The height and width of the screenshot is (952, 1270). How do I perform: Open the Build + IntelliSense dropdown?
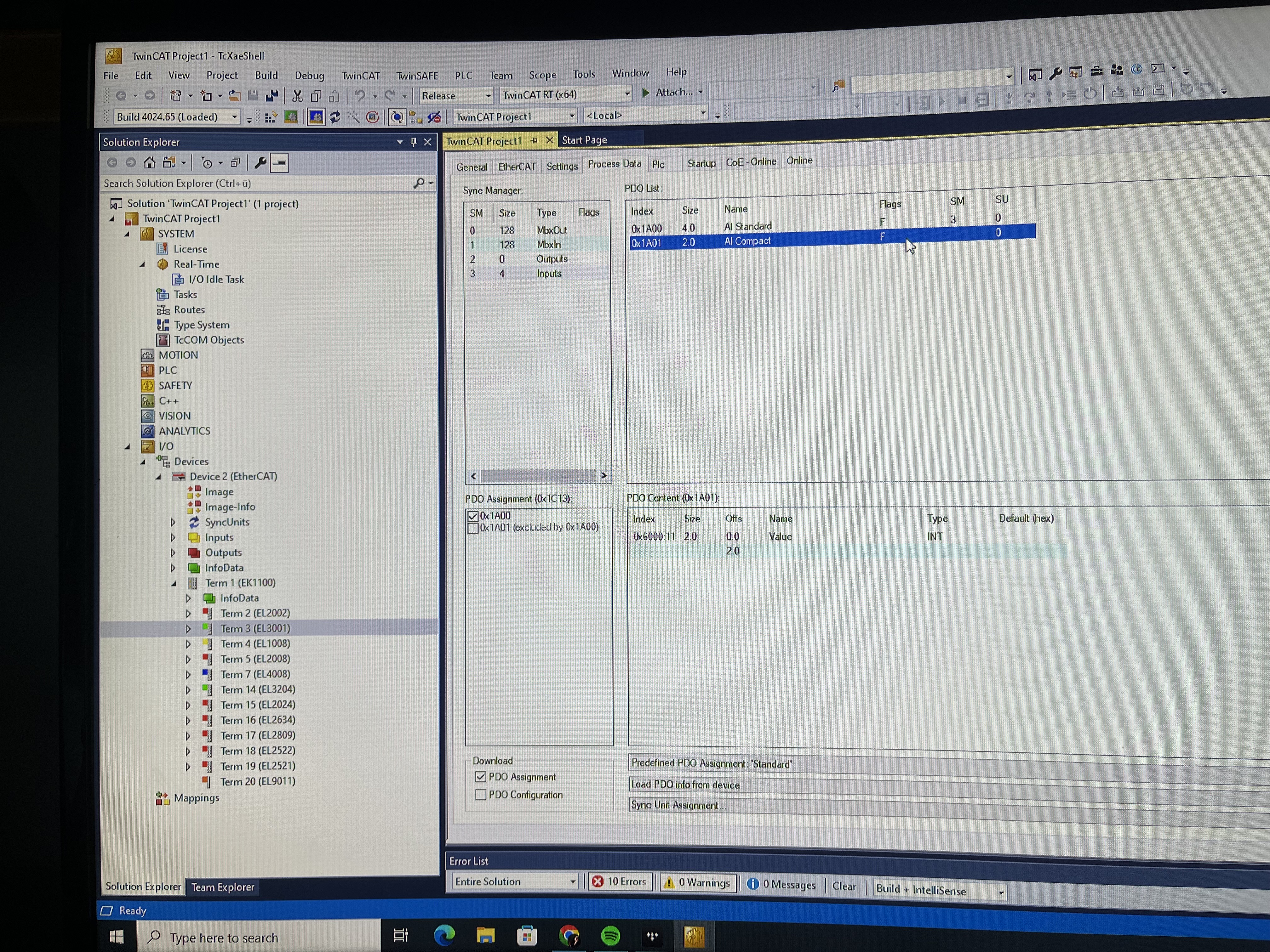[x=939, y=891]
